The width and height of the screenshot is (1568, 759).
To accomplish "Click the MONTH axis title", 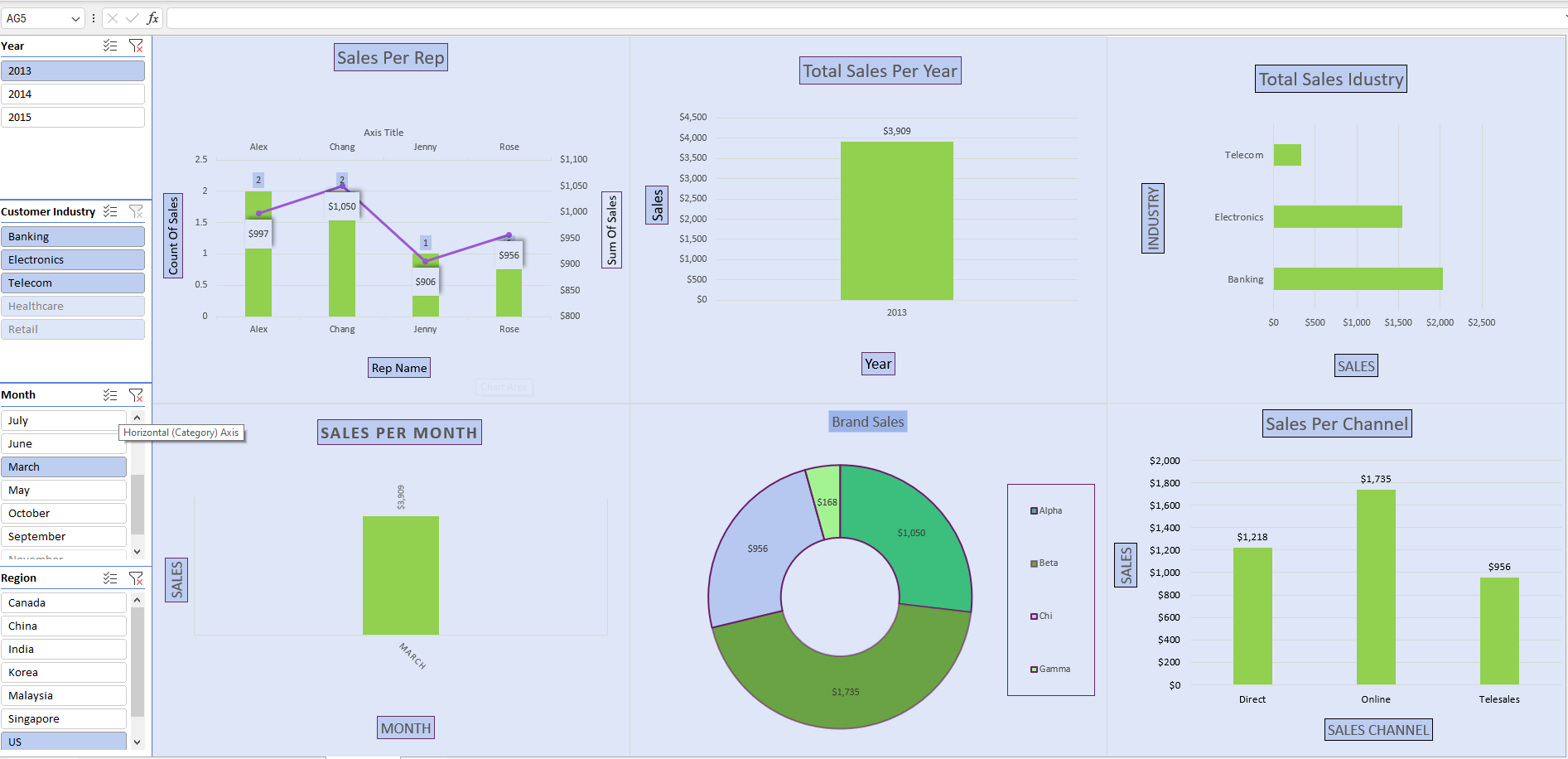I will click(405, 727).
